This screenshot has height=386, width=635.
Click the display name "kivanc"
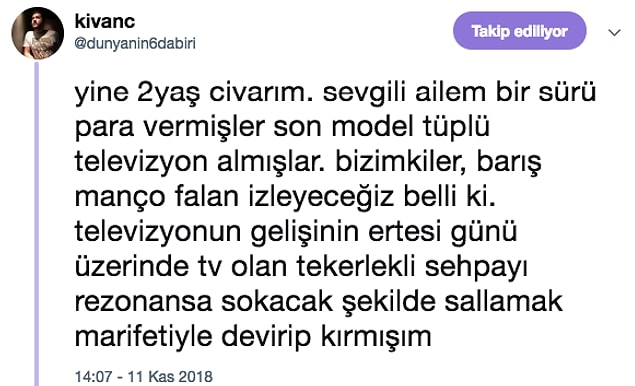click(x=104, y=21)
